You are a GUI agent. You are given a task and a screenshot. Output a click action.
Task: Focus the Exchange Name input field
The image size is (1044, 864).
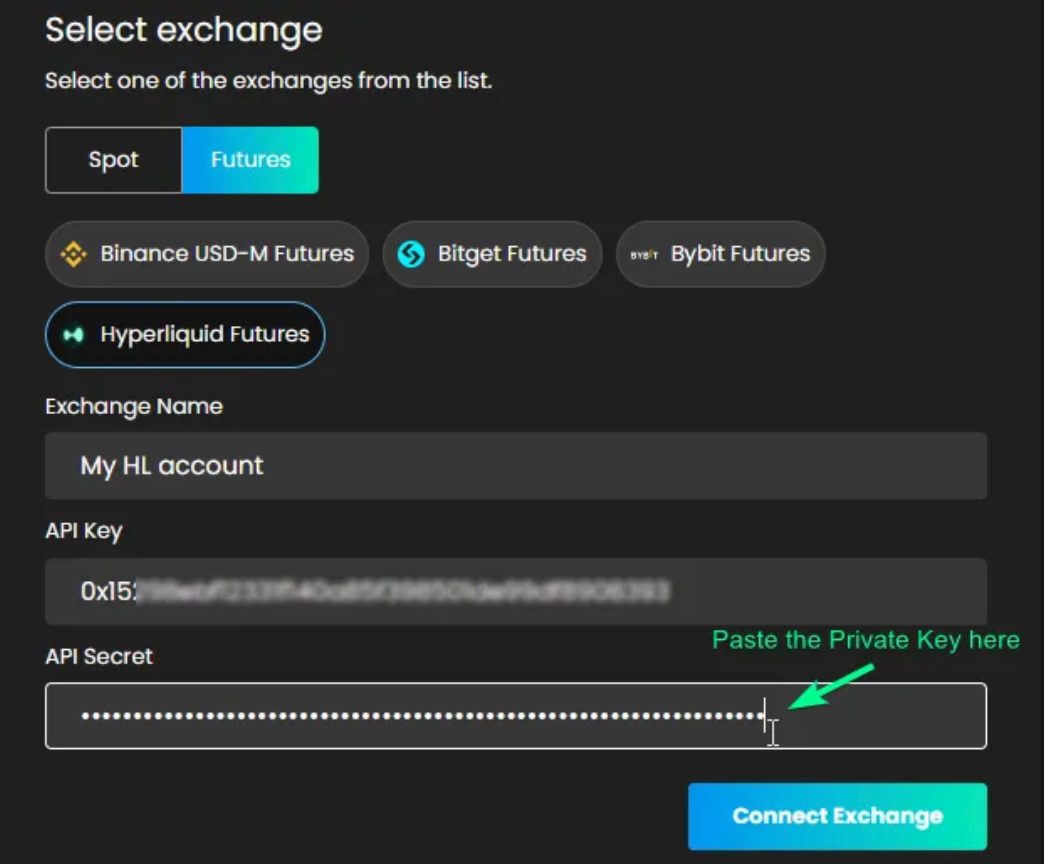click(x=516, y=466)
